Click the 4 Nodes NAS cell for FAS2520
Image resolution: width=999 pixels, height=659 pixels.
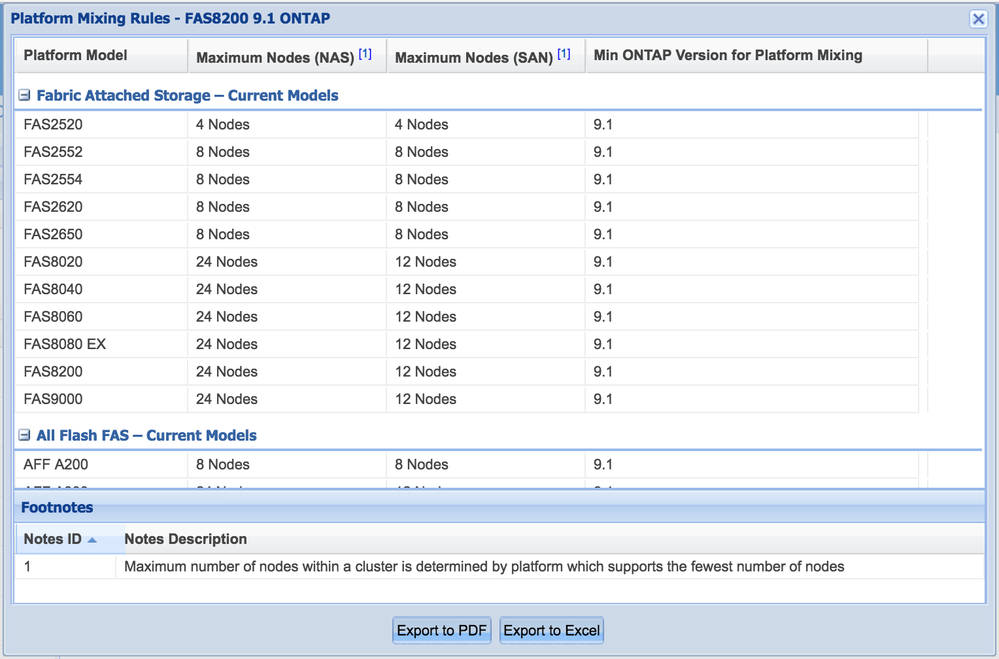(x=287, y=124)
